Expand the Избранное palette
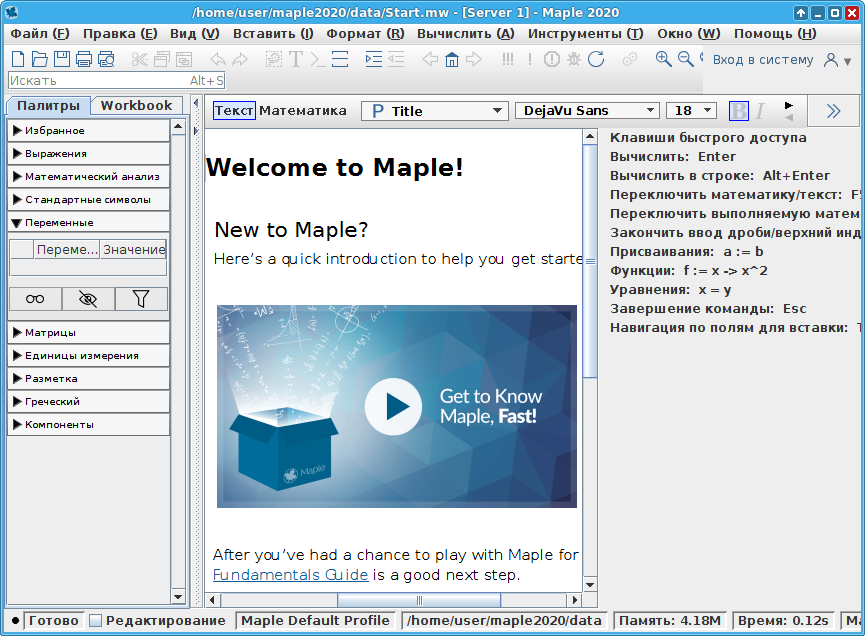865x636 pixels. click(88, 131)
